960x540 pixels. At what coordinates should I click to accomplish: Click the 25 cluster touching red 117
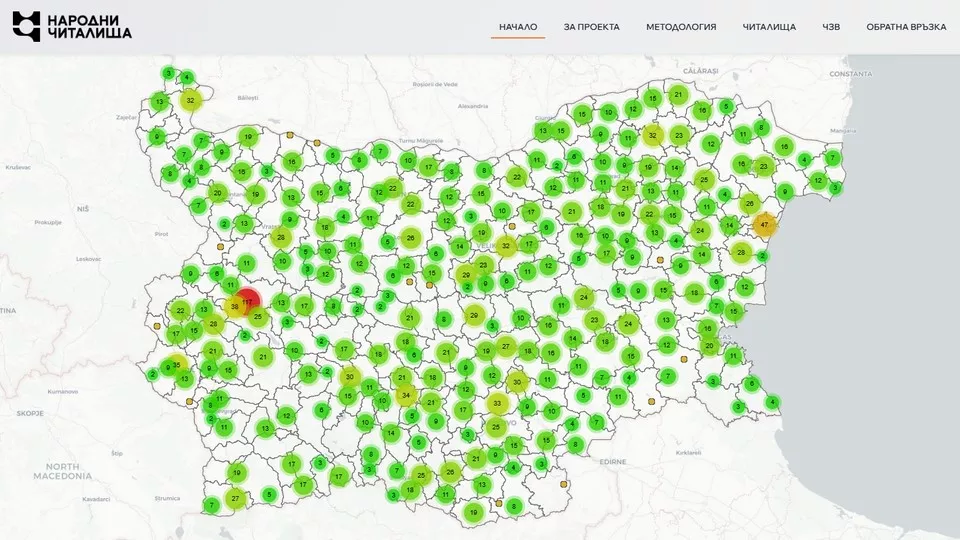(258, 318)
